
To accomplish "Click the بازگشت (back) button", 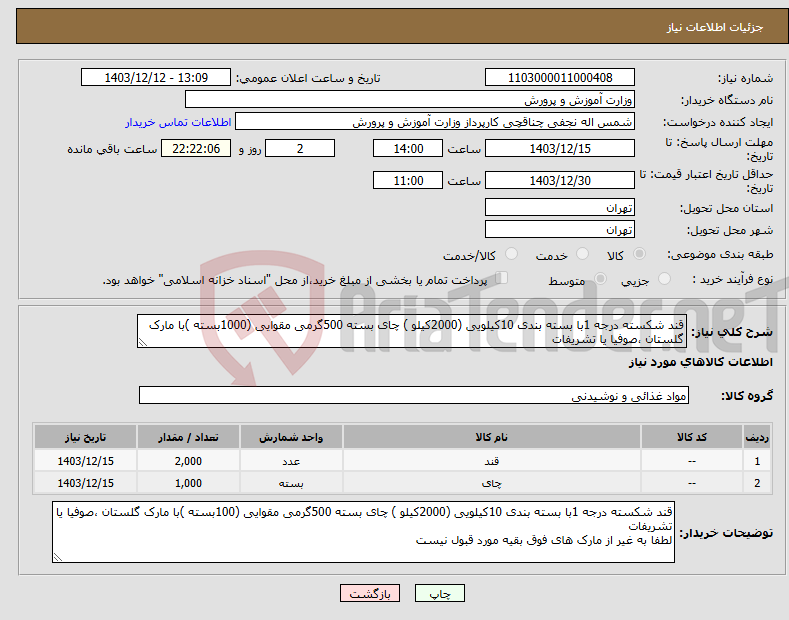I will pyautogui.click(x=370, y=593).
